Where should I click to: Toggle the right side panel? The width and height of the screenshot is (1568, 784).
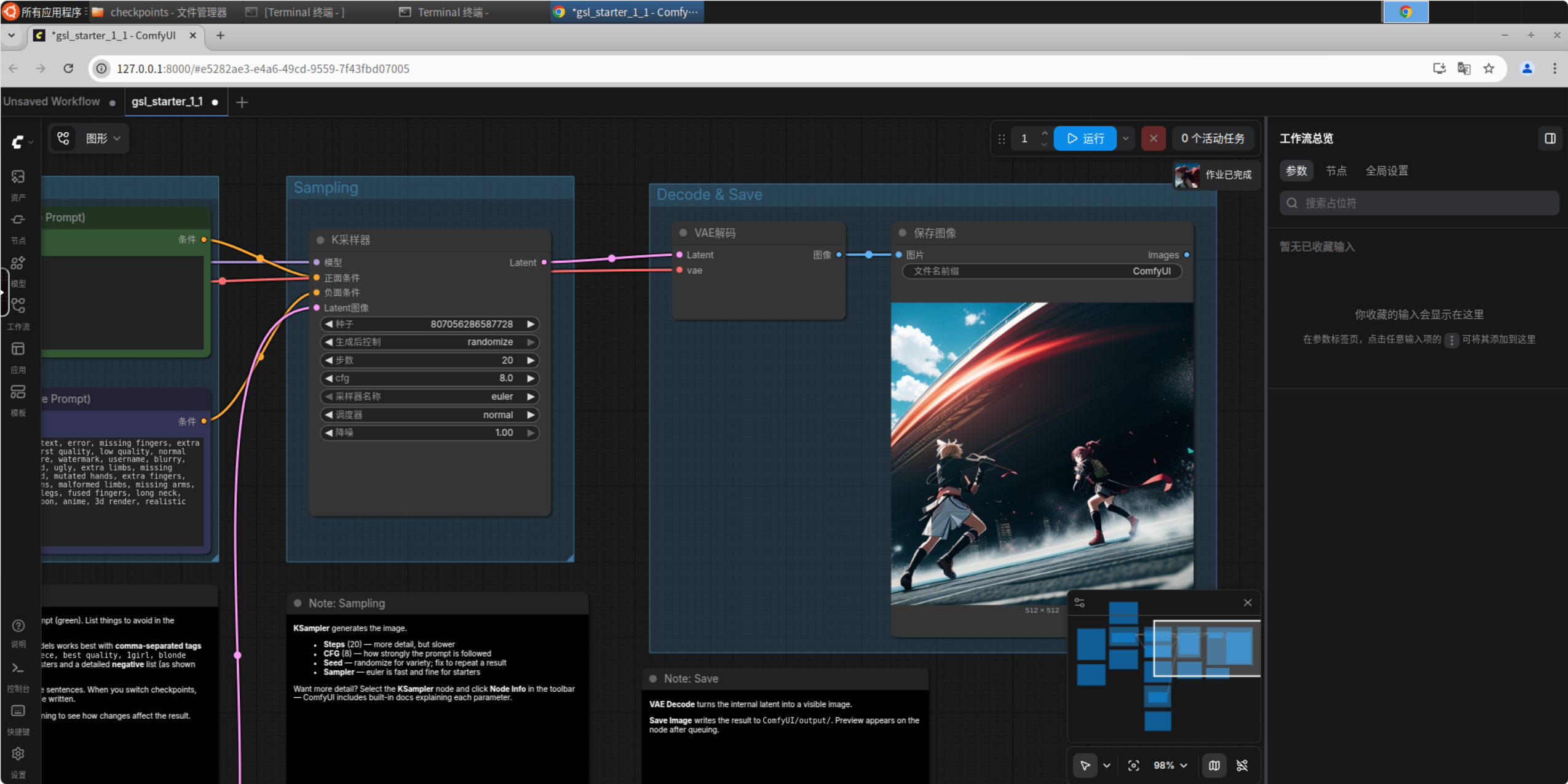1550,138
